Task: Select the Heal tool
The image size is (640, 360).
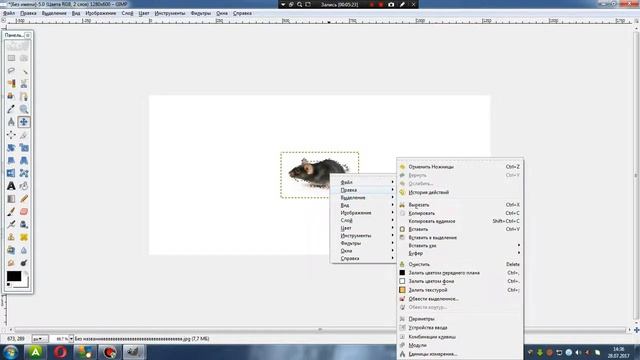Action: pos(24,237)
